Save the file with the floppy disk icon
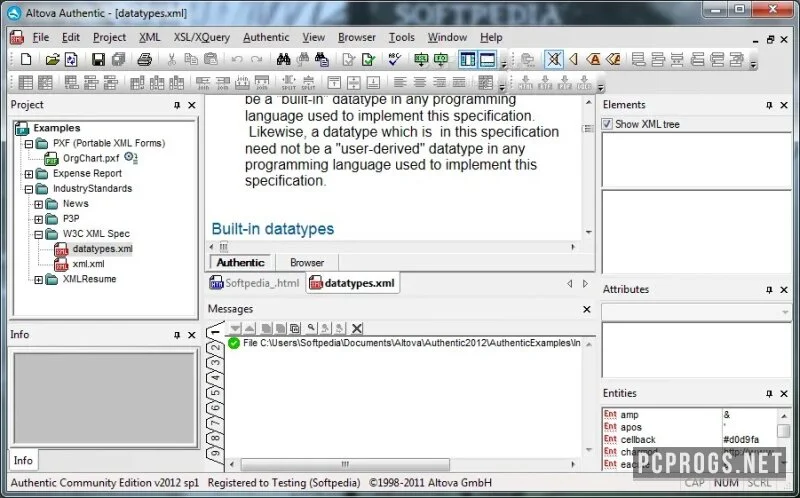Viewport: 800px width, 498px height. 98,60
